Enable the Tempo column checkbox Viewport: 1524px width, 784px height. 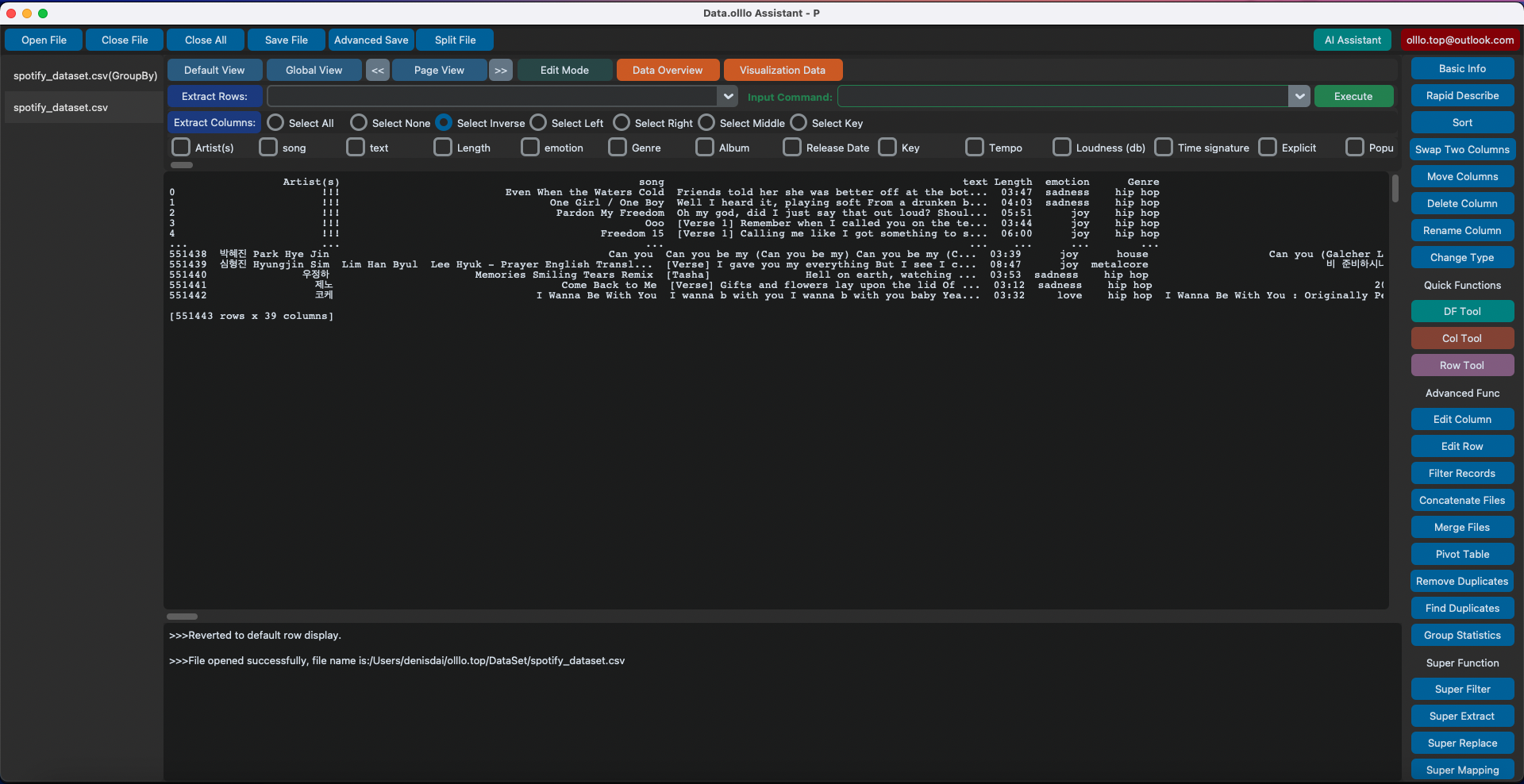(974, 147)
